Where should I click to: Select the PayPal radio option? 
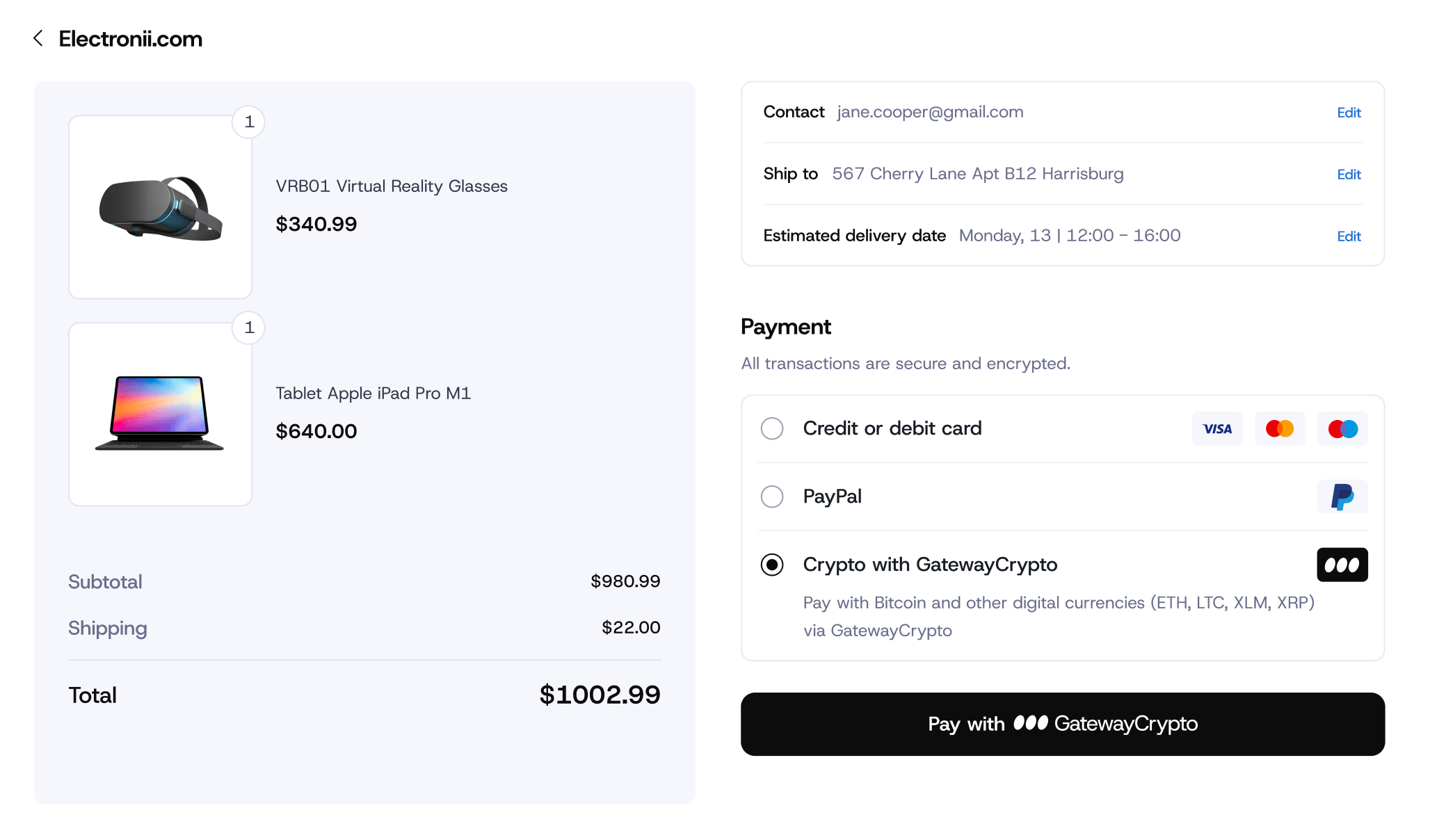click(772, 496)
